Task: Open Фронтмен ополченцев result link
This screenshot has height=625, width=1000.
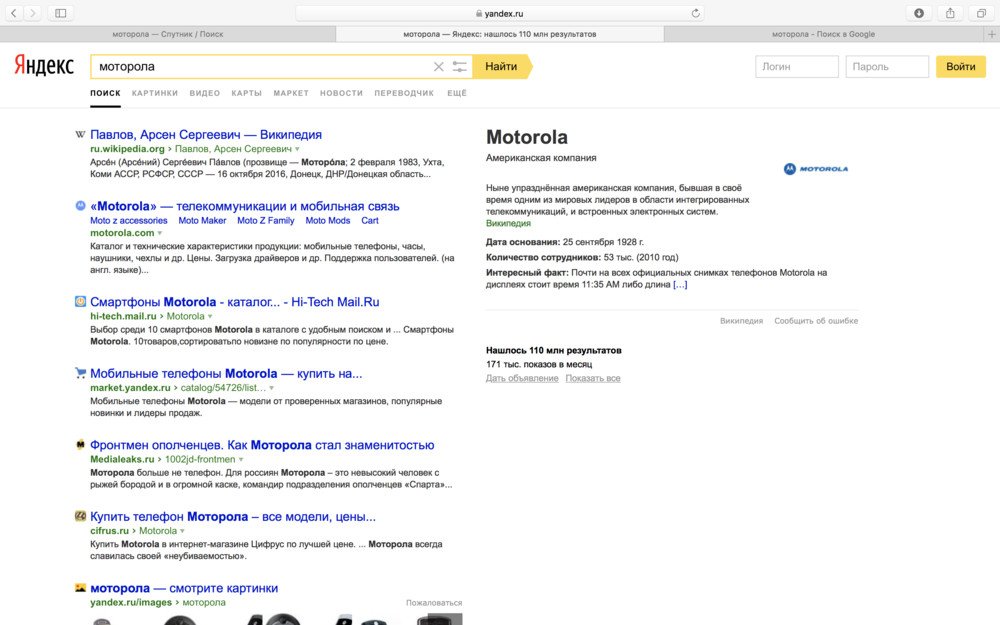Action: click(x=262, y=445)
